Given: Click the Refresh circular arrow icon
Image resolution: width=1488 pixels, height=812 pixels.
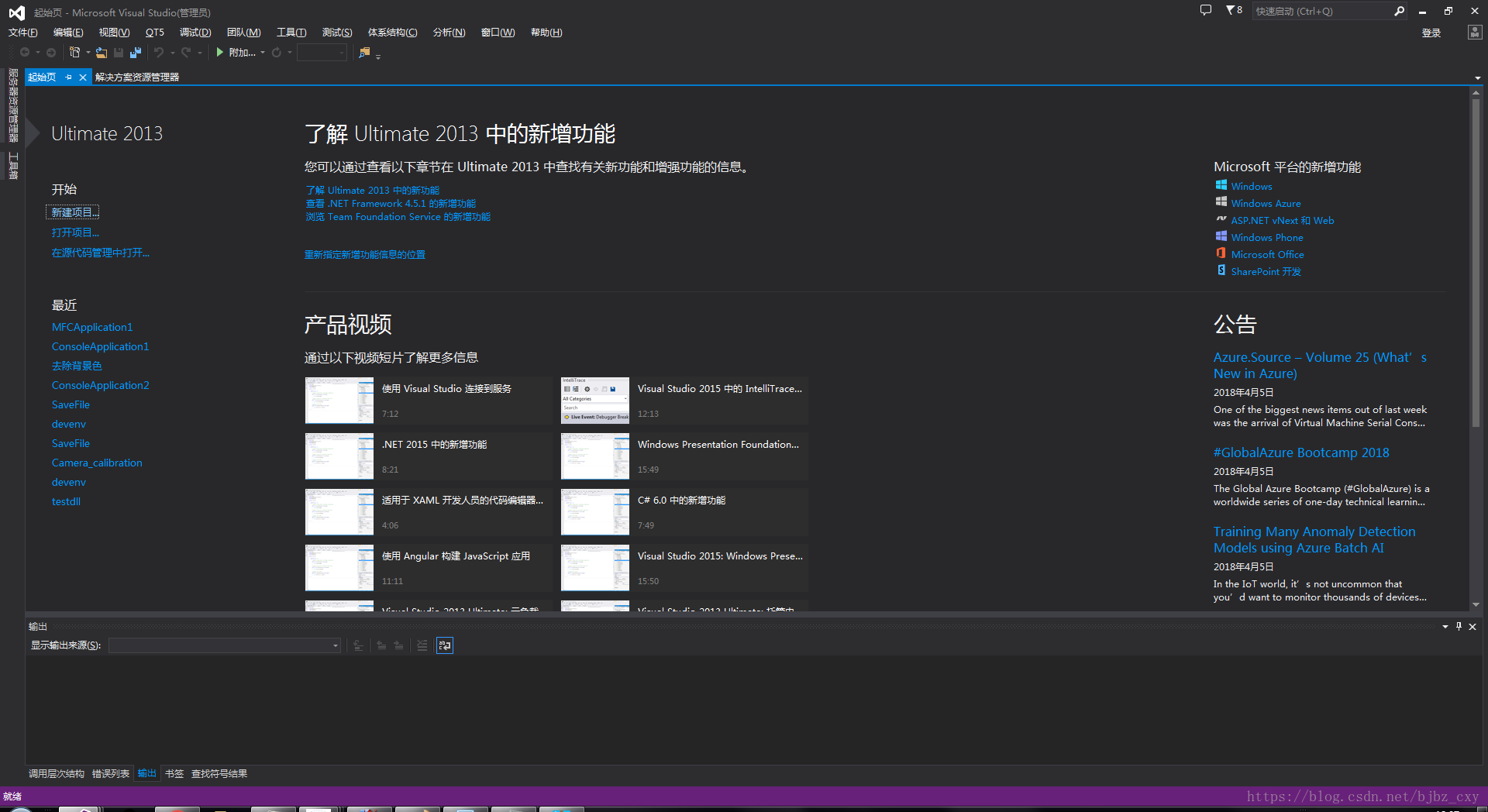Looking at the screenshot, I should coord(276,53).
